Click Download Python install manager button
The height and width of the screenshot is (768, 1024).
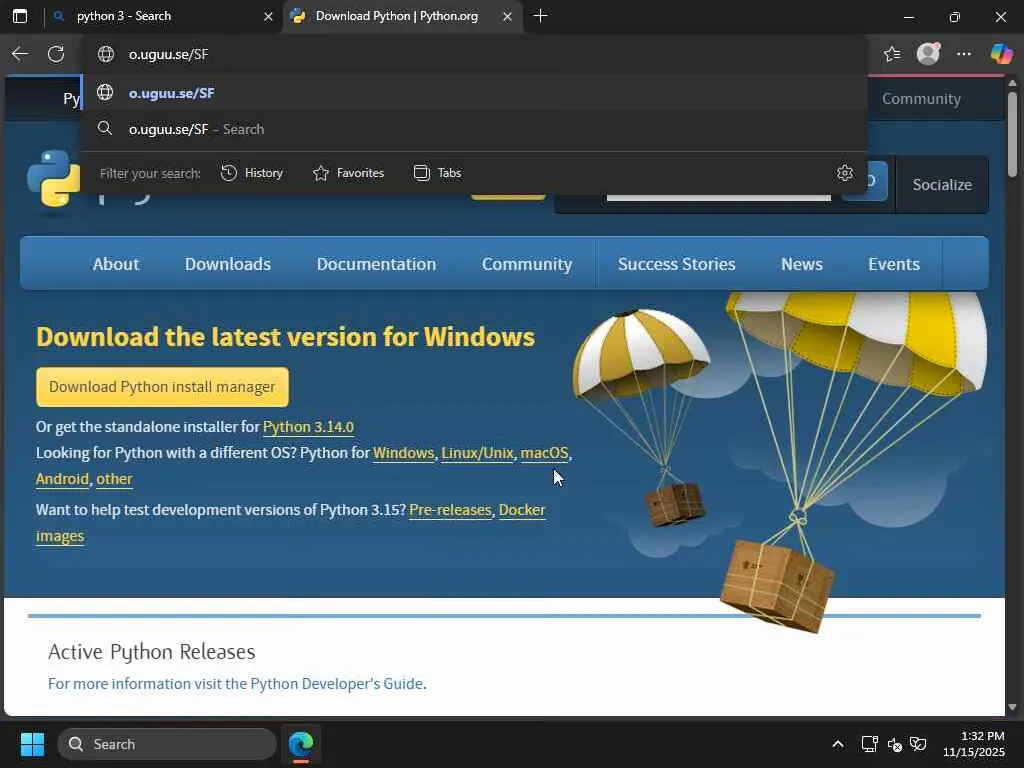tap(162, 387)
